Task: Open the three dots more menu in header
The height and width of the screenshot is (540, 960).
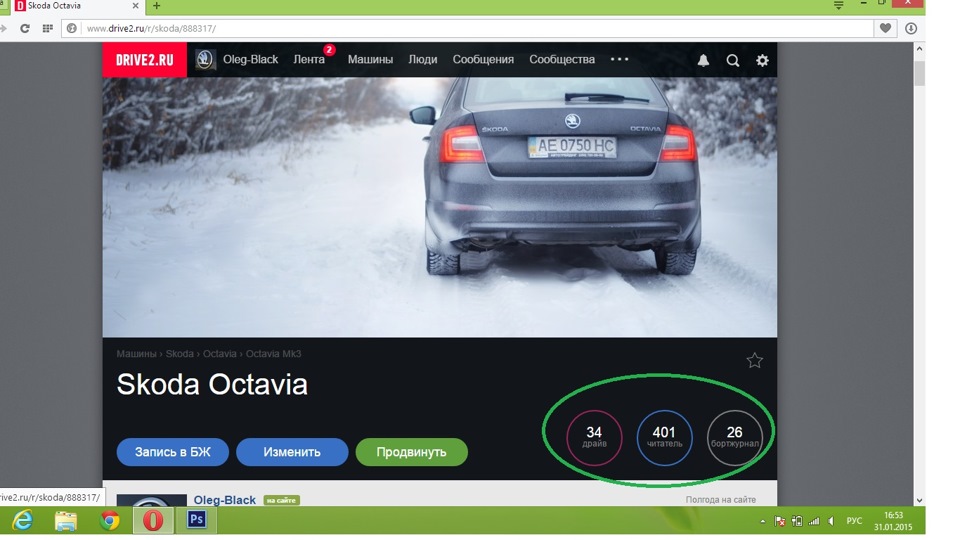Action: tap(620, 59)
